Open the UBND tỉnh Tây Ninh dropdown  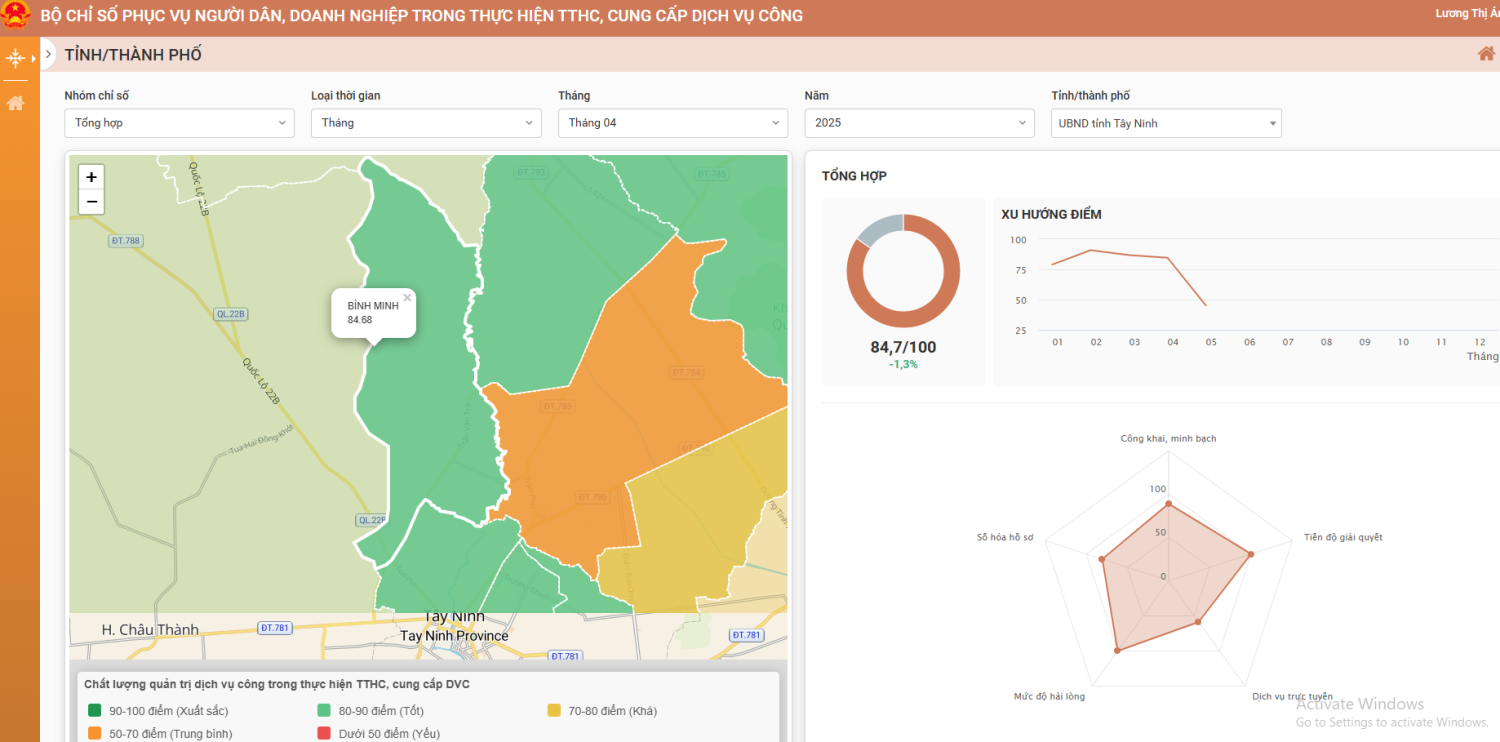tap(1166, 123)
